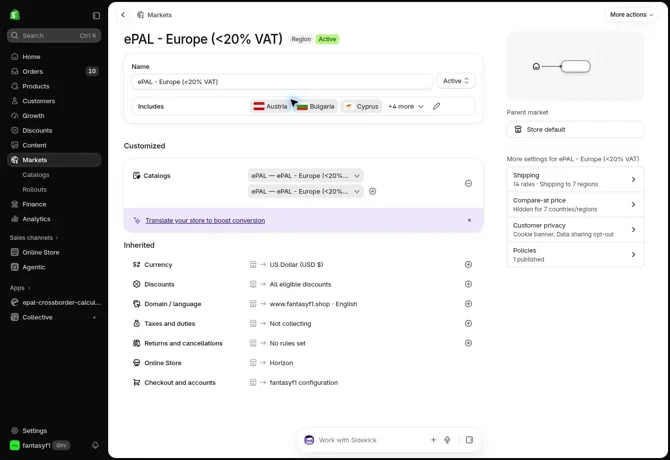670x460 pixels.
Task: Open the first ePAL catalog dropdown
Action: [x=306, y=176]
